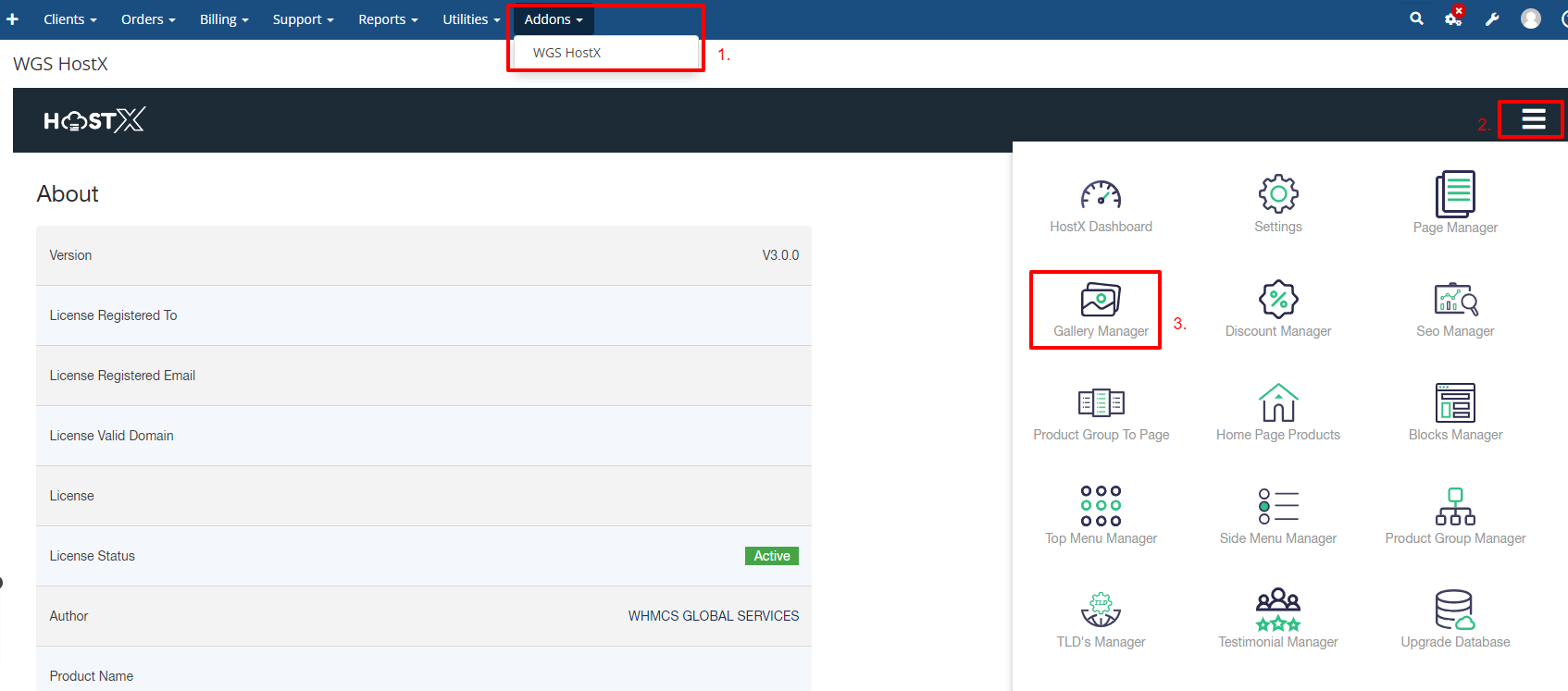The image size is (1568, 691).
Task: Toggle the HostX hamburger menu
Action: (x=1533, y=119)
